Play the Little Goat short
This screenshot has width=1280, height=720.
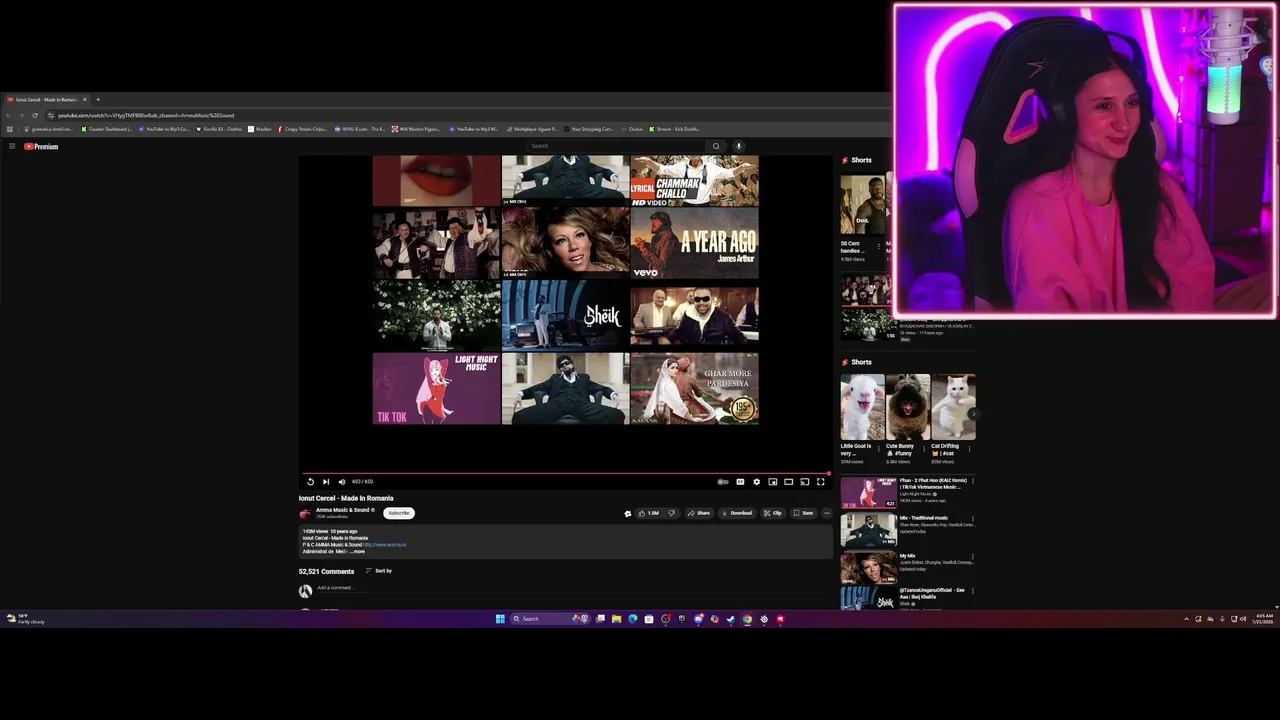[x=862, y=408]
